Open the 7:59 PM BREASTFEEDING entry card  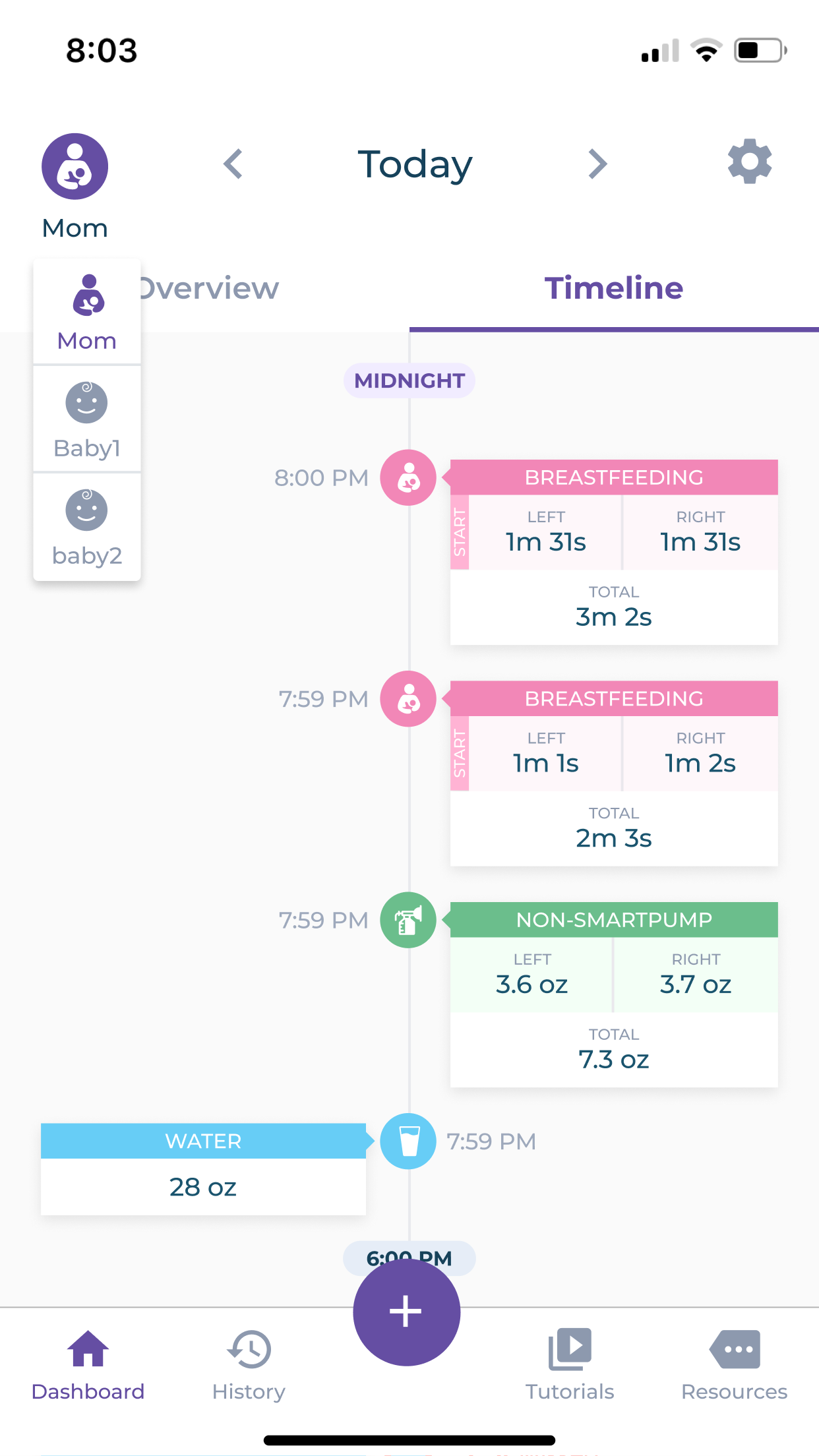[613, 772]
